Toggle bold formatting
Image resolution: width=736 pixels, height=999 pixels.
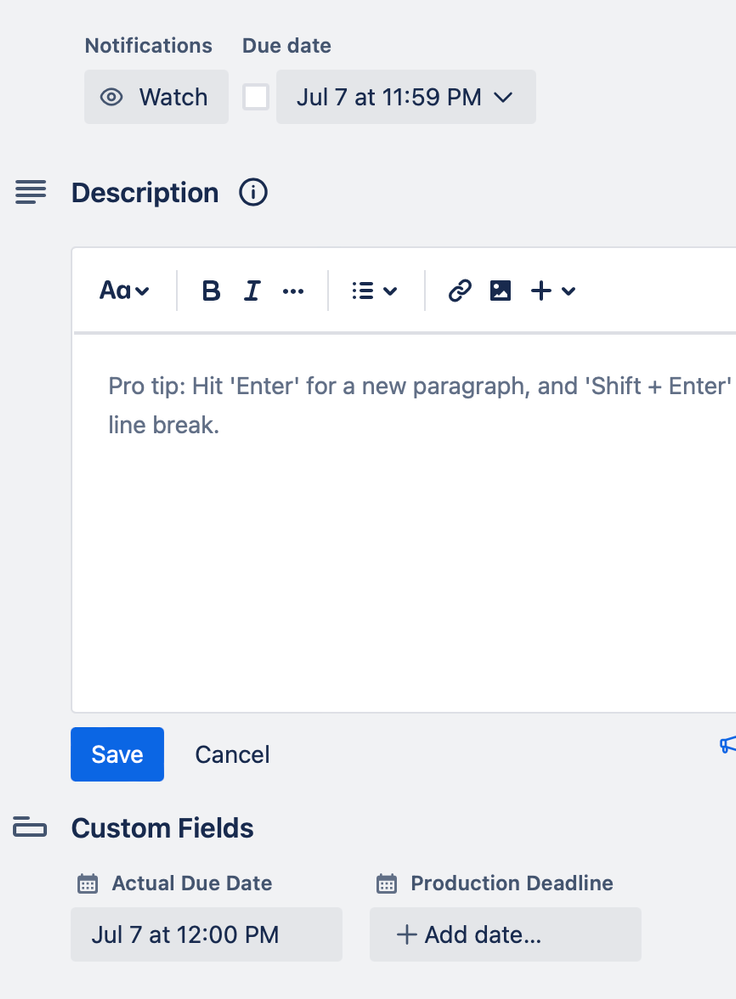211,291
